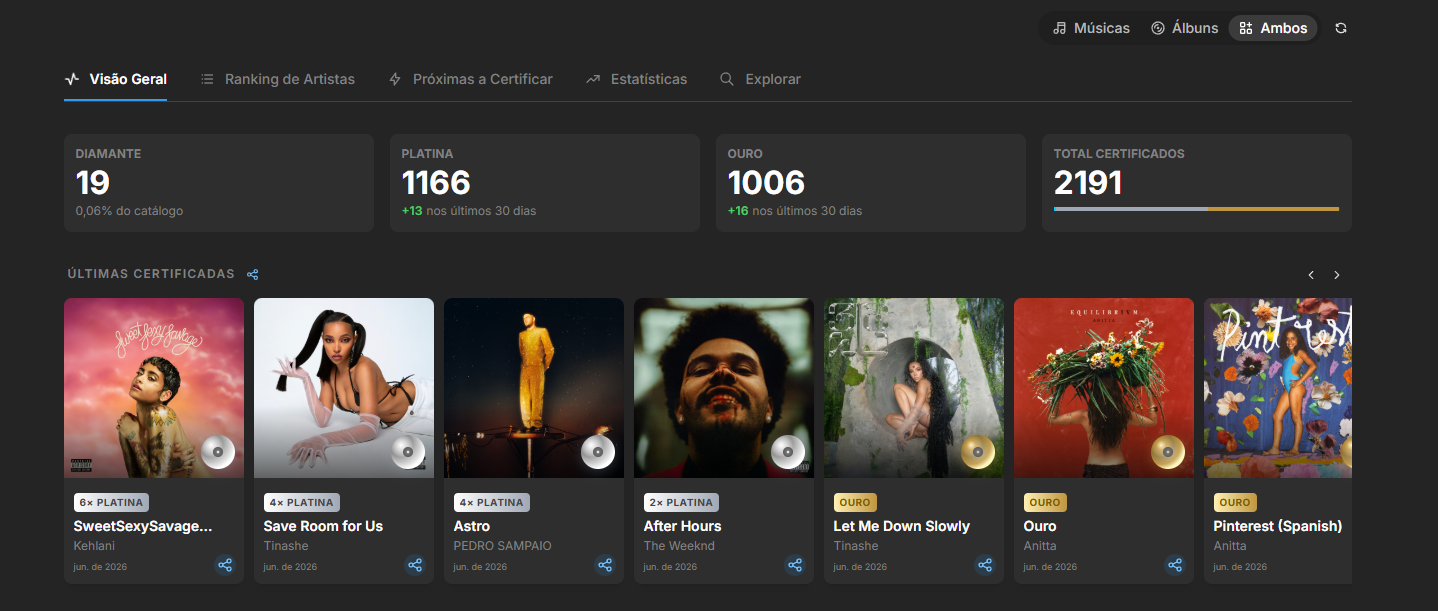Select the Ambos filter option
Viewport: 1438px width, 611px height.
tap(1273, 28)
